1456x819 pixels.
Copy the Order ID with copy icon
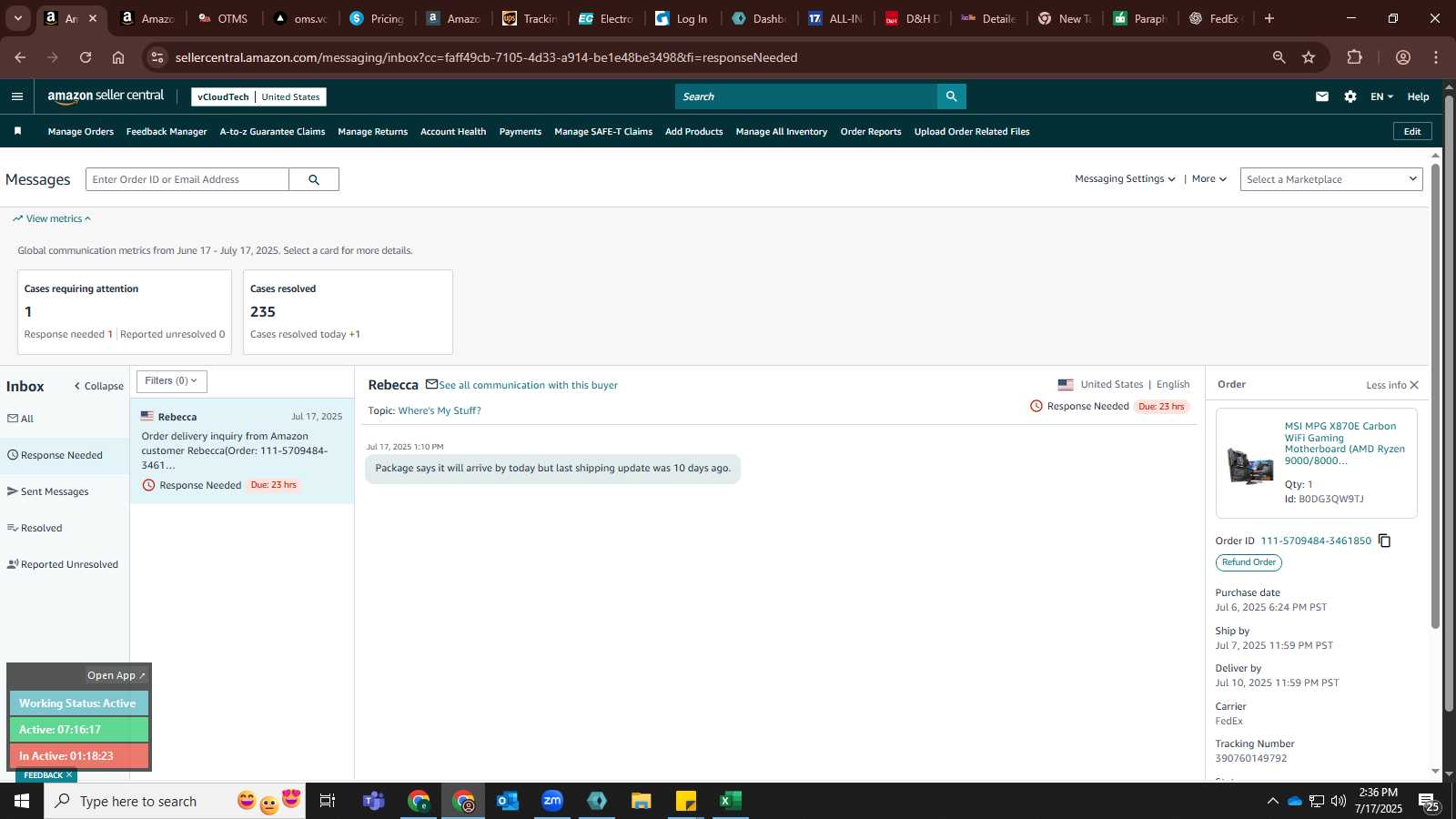coord(1385,541)
